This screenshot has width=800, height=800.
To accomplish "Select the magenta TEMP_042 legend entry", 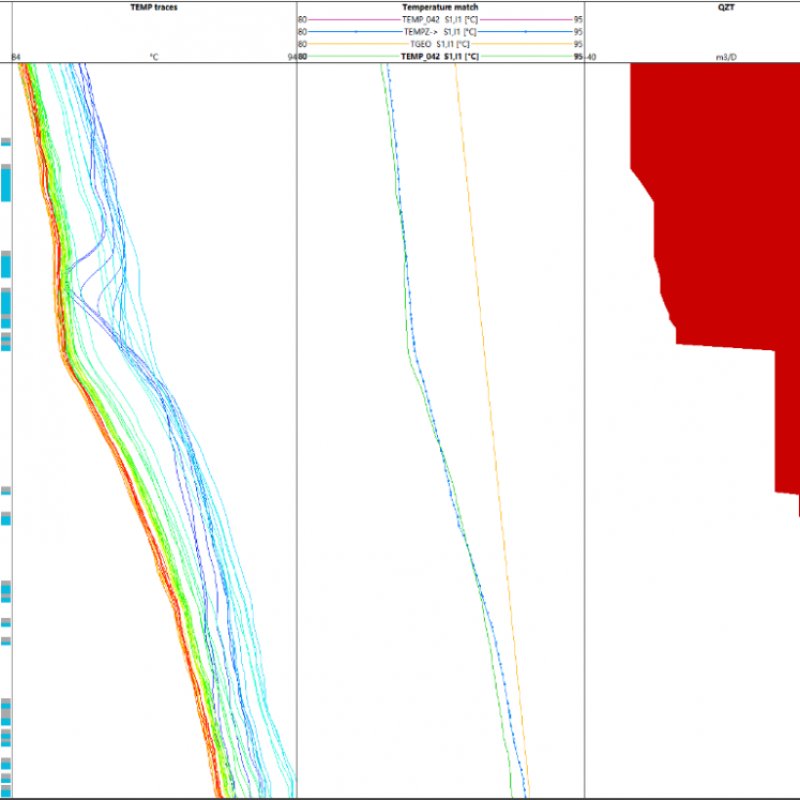I will tap(440, 19).
